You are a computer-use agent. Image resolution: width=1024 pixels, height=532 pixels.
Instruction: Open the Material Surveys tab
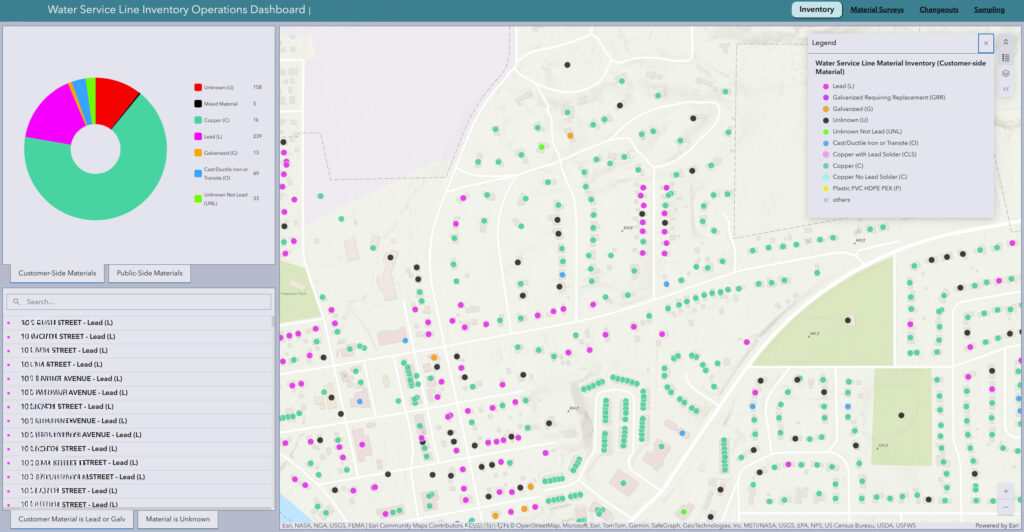(x=877, y=10)
